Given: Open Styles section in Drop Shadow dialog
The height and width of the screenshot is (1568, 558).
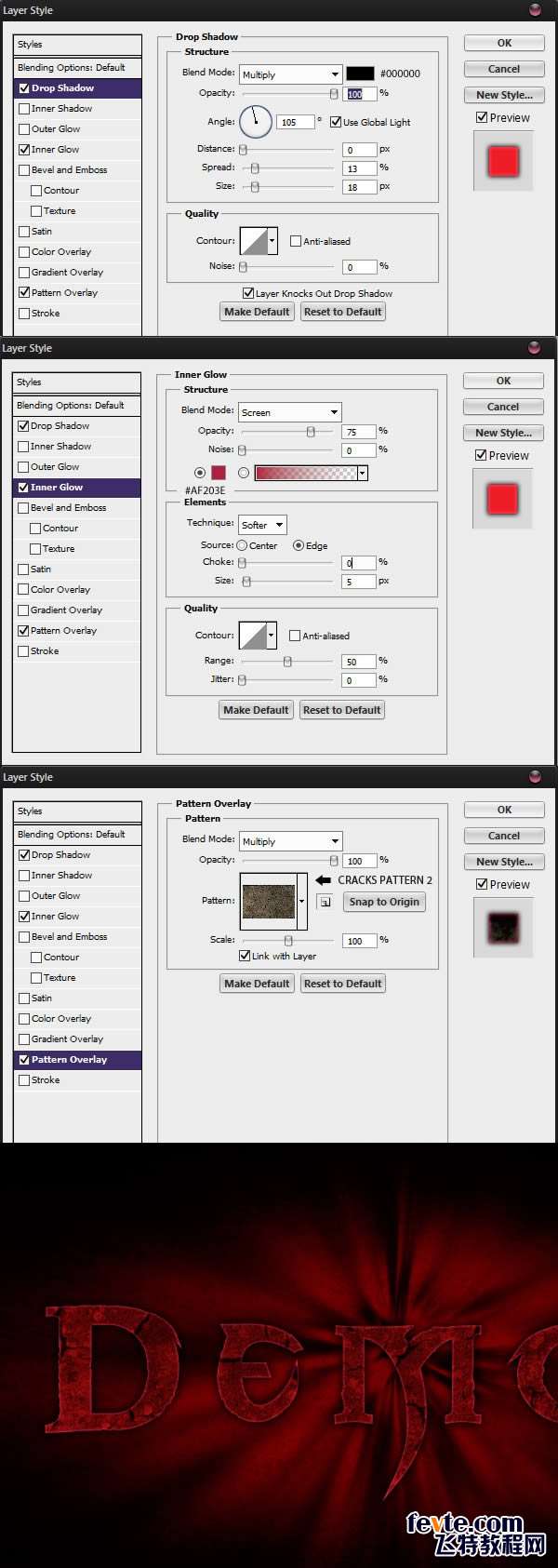Looking at the screenshot, I should click(x=78, y=44).
